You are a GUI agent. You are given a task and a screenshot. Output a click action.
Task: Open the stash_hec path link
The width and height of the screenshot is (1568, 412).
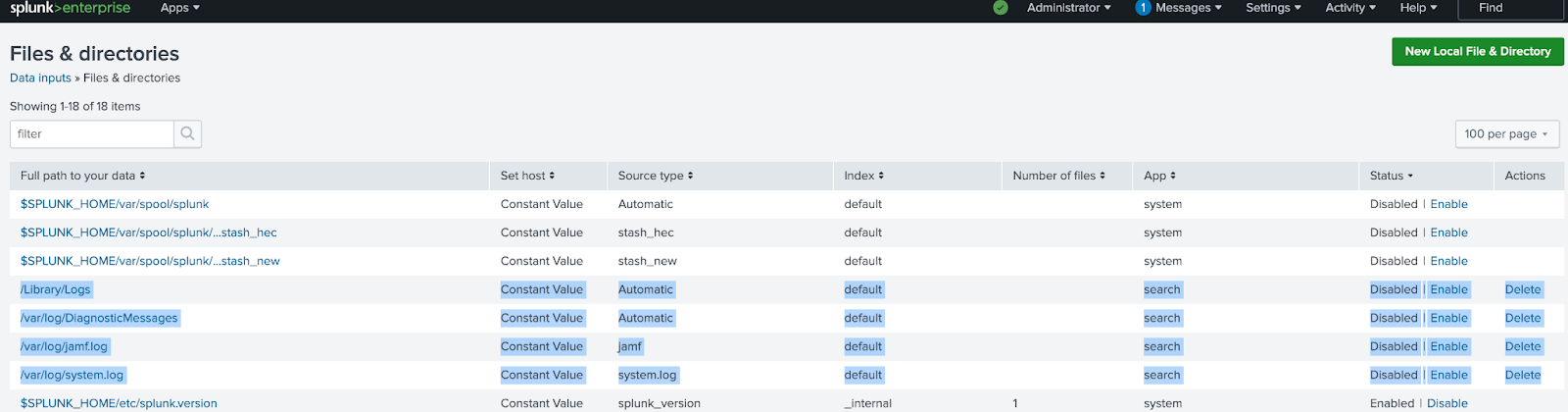coord(148,232)
